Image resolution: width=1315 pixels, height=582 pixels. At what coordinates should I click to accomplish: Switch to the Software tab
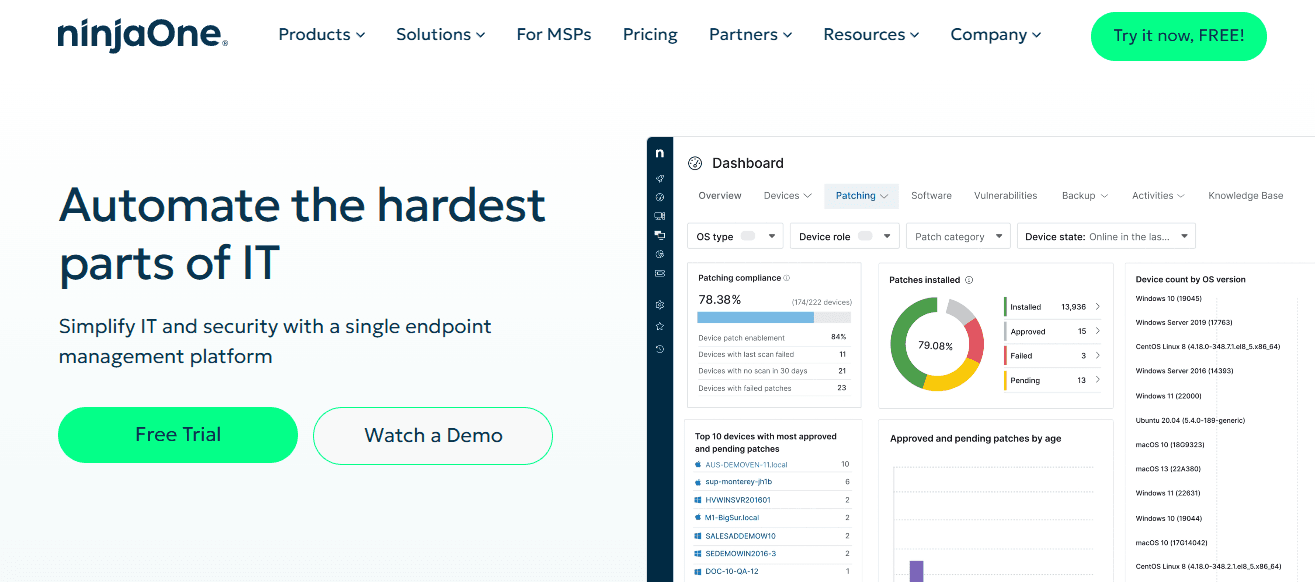pyautogui.click(x=931, y=196)
